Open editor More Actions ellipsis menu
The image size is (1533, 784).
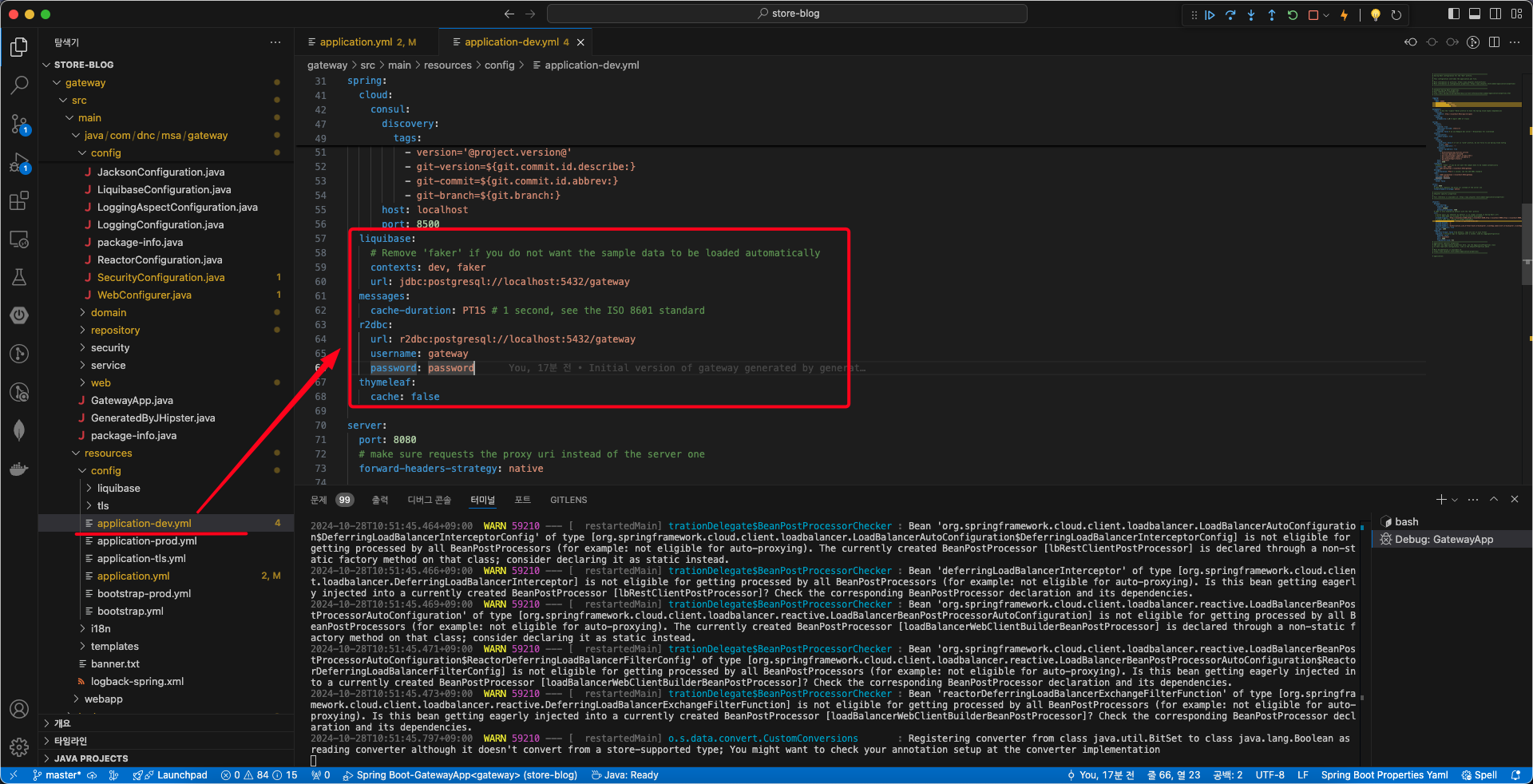[1515, 42]
